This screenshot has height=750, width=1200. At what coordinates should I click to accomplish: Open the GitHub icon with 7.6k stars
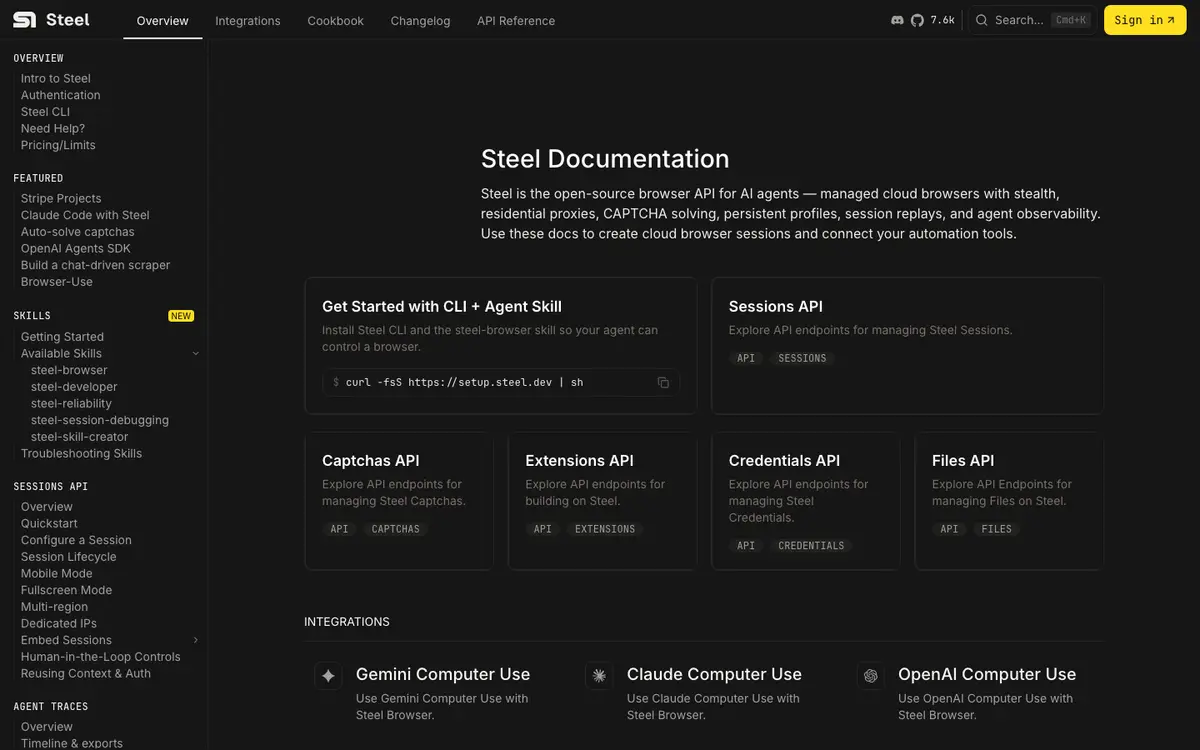917,20
